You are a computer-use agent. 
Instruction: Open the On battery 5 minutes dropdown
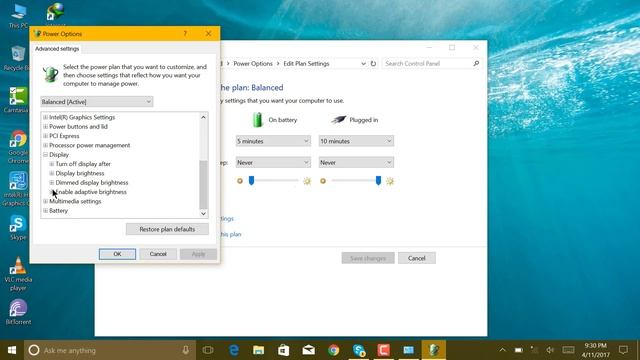(273, 141)
